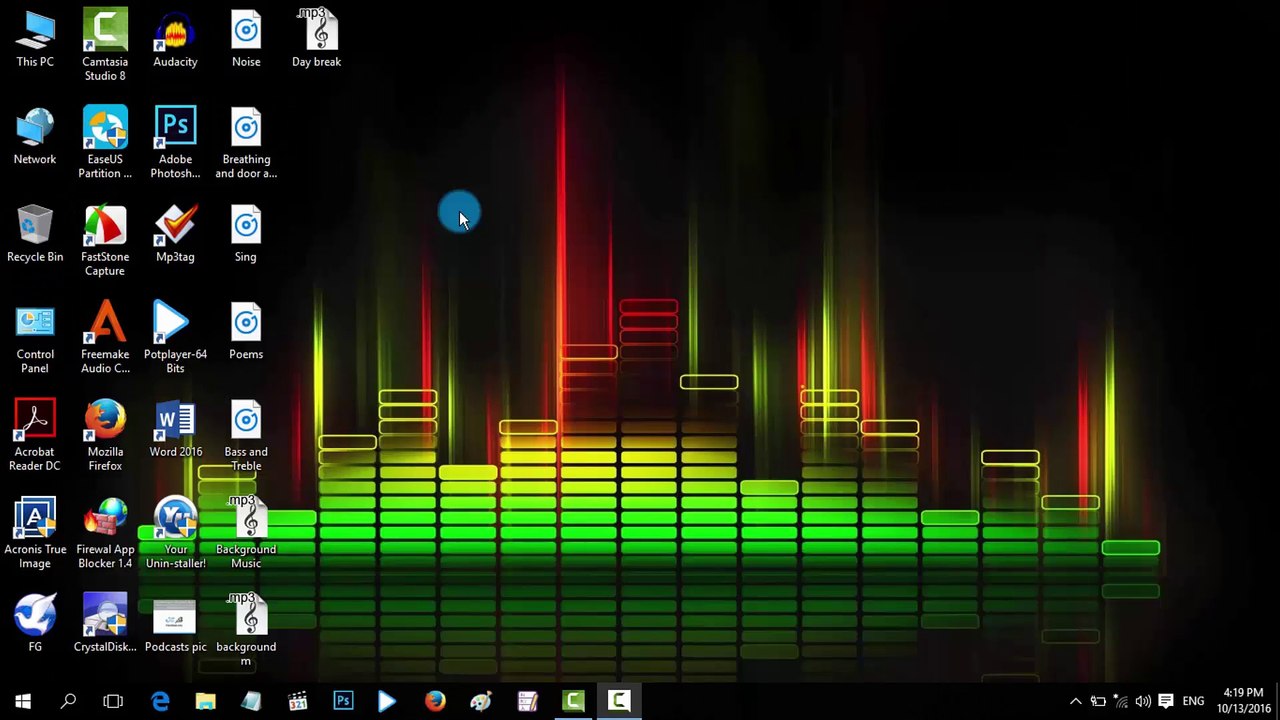Launch Microsoft Edge from taskbar
Screen dimensions: 1280x720
click(x=160, y=701)
